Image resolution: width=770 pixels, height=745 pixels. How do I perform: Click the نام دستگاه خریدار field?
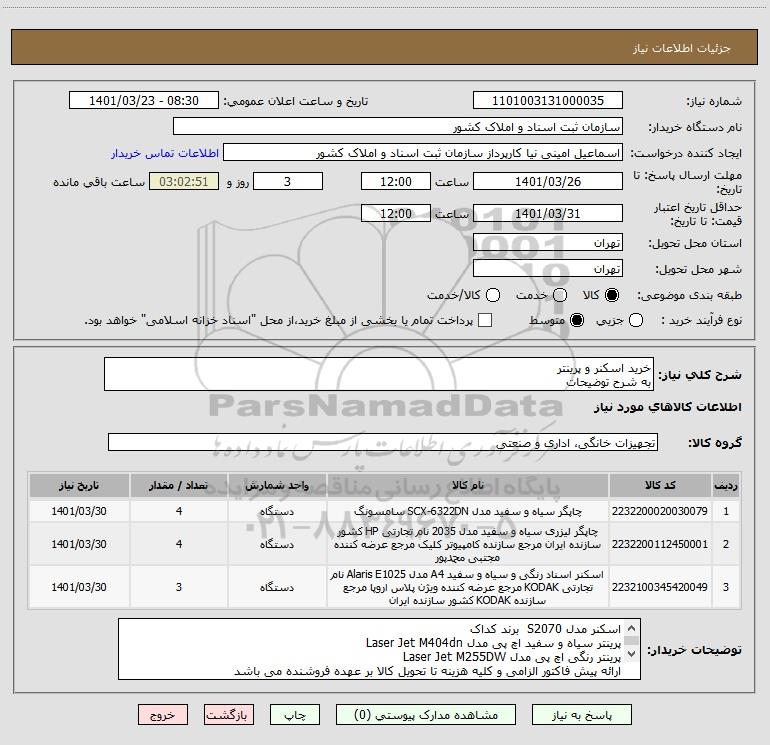(x=398, y=127)
